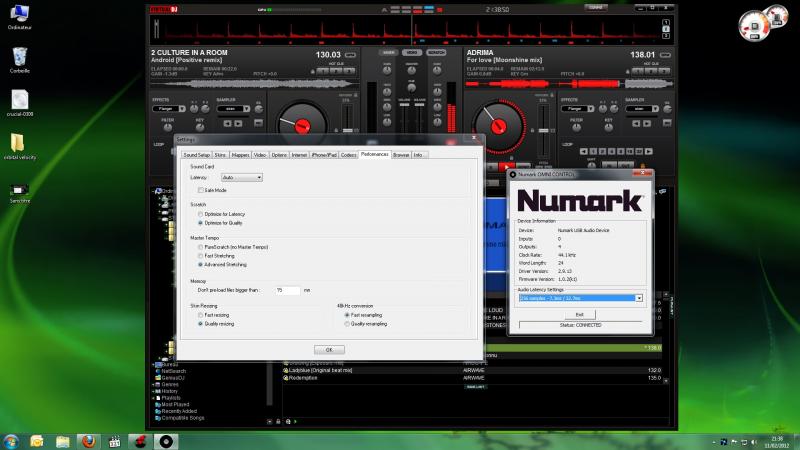Click the Windows Start orb
The width and height of the screenshot is (800, 450).
[12, 440]
